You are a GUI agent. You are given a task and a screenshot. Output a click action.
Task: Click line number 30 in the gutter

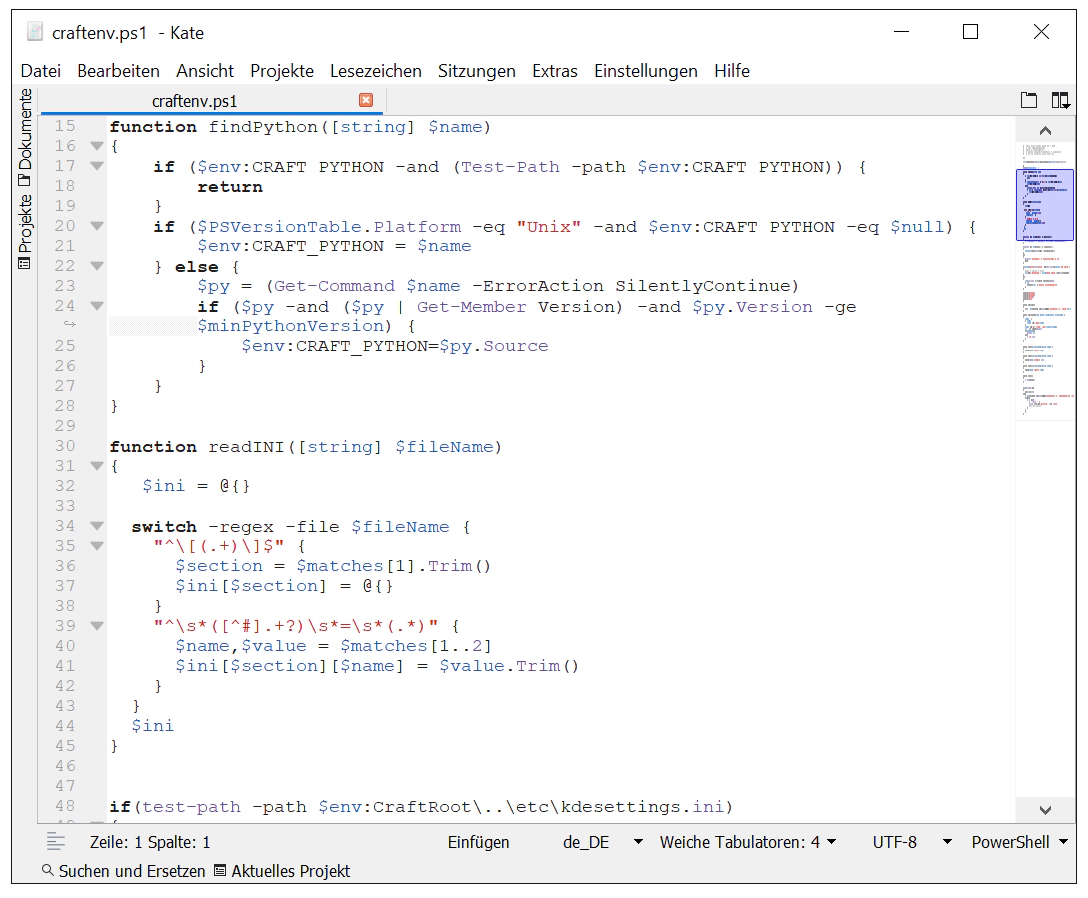tap(65, 446)
